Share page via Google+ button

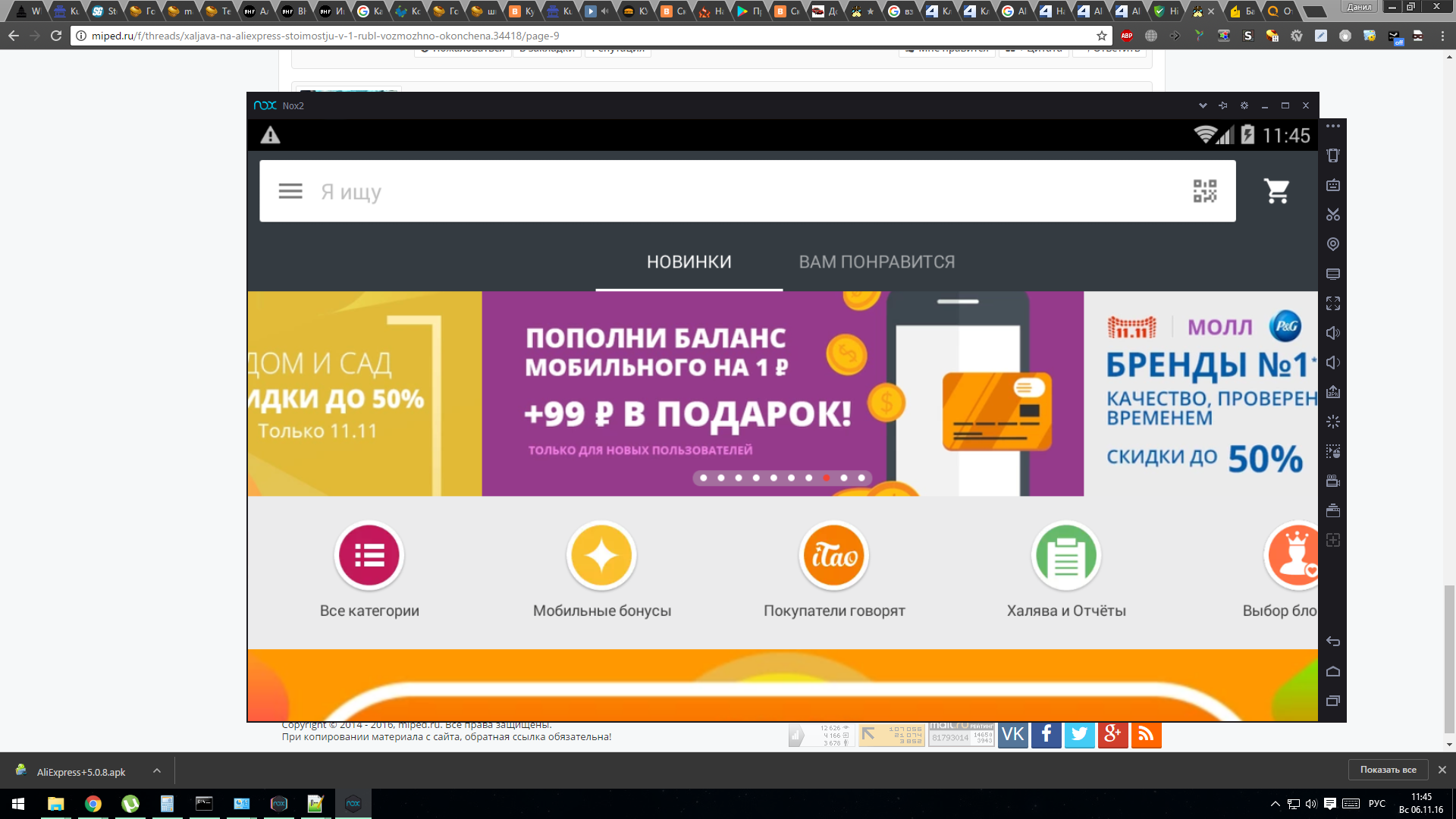tap(1113, 734)
